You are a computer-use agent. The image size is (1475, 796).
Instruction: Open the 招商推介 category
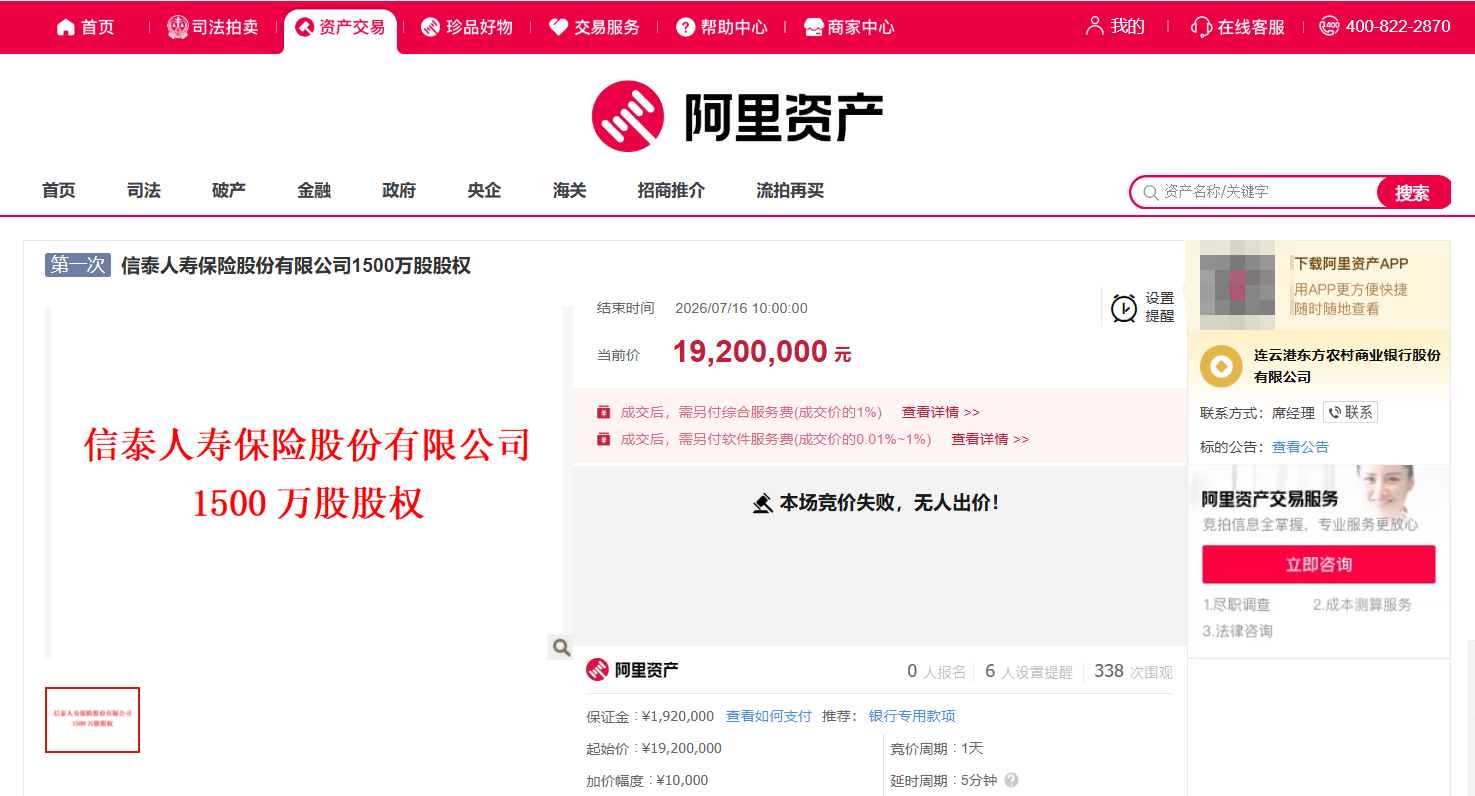[671, 190]
